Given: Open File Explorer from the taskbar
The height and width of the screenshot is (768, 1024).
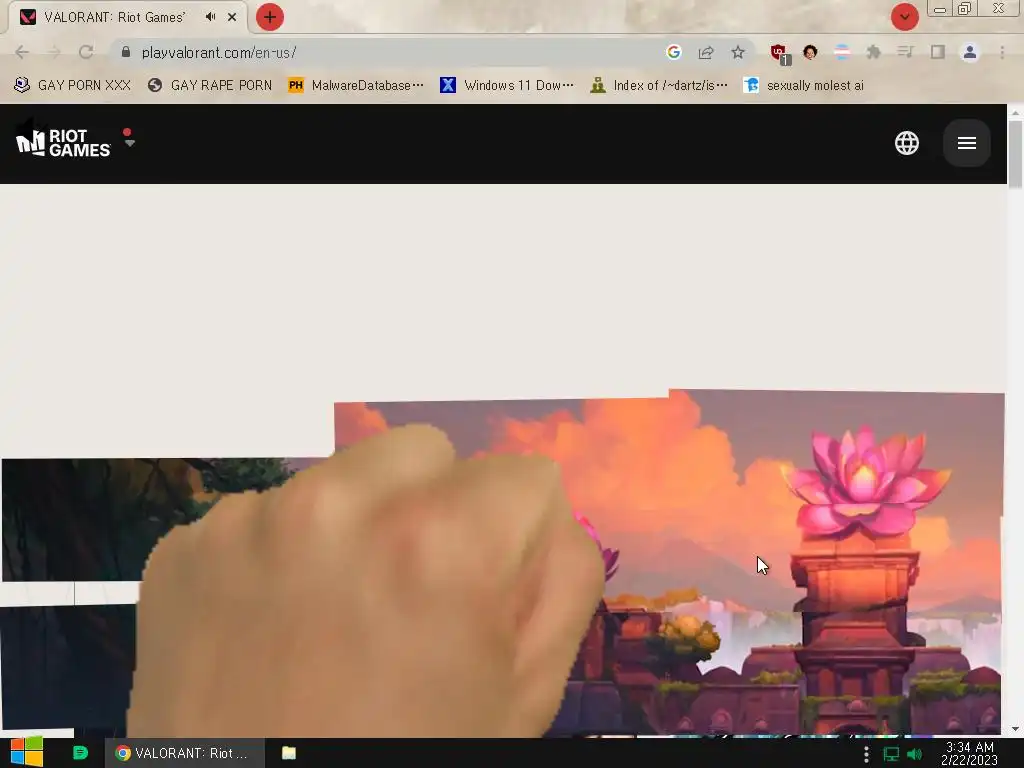Looking at the screenshot, I should point(289,753).
